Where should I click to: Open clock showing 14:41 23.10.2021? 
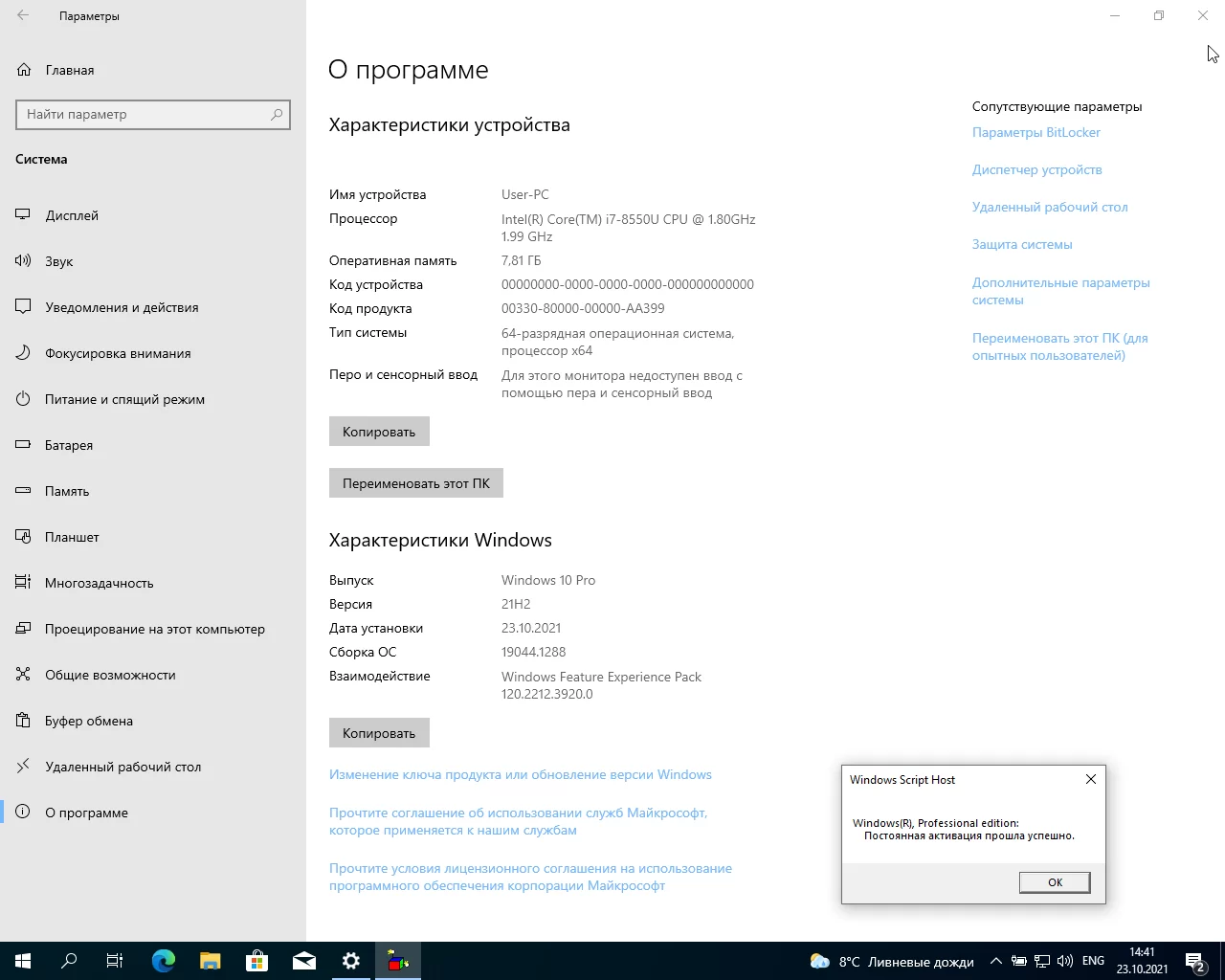point(1142,961)
